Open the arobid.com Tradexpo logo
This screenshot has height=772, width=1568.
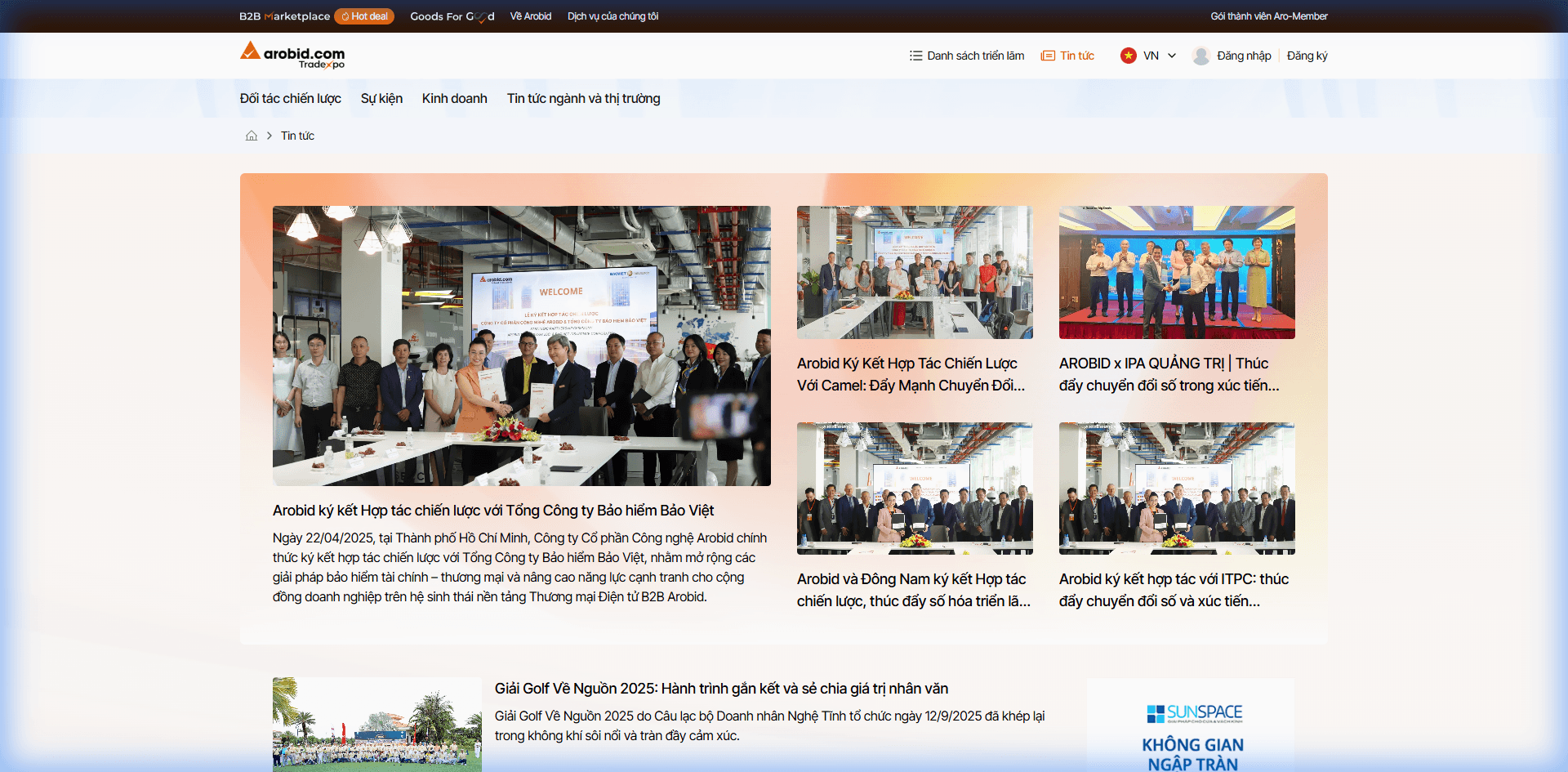point(292,55)
